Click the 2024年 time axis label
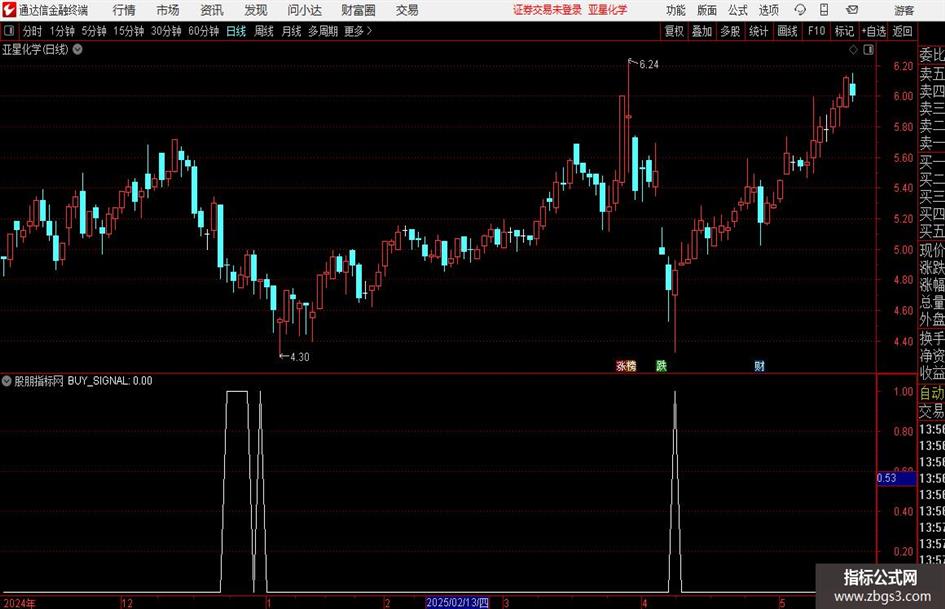This screenshot has height=609, width=945. click(19, 603)
